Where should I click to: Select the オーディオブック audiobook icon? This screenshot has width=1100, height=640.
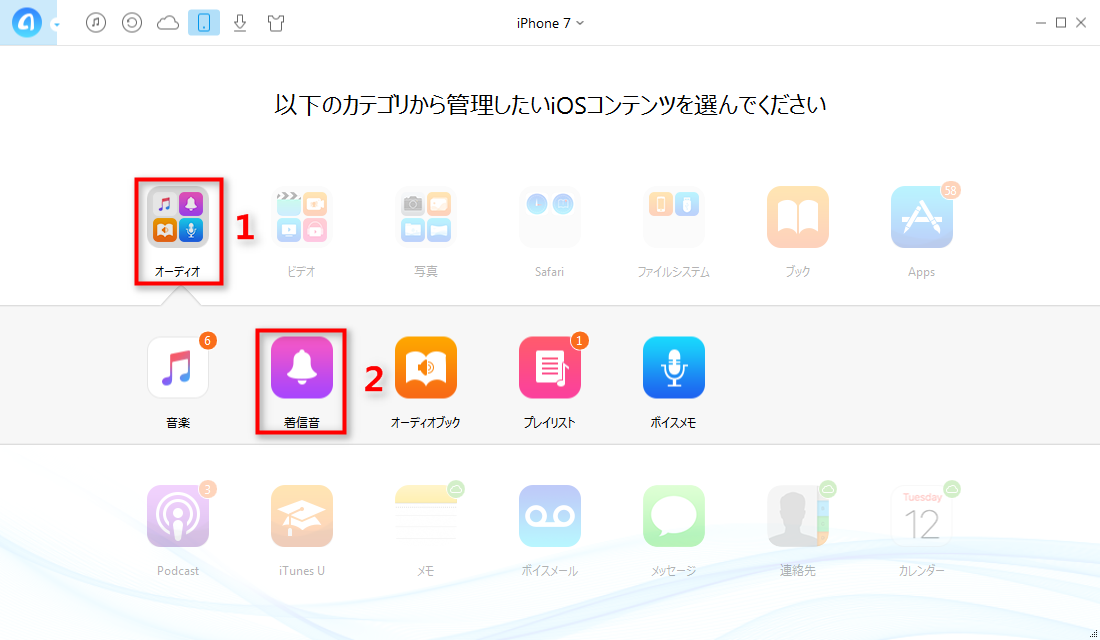426,367
